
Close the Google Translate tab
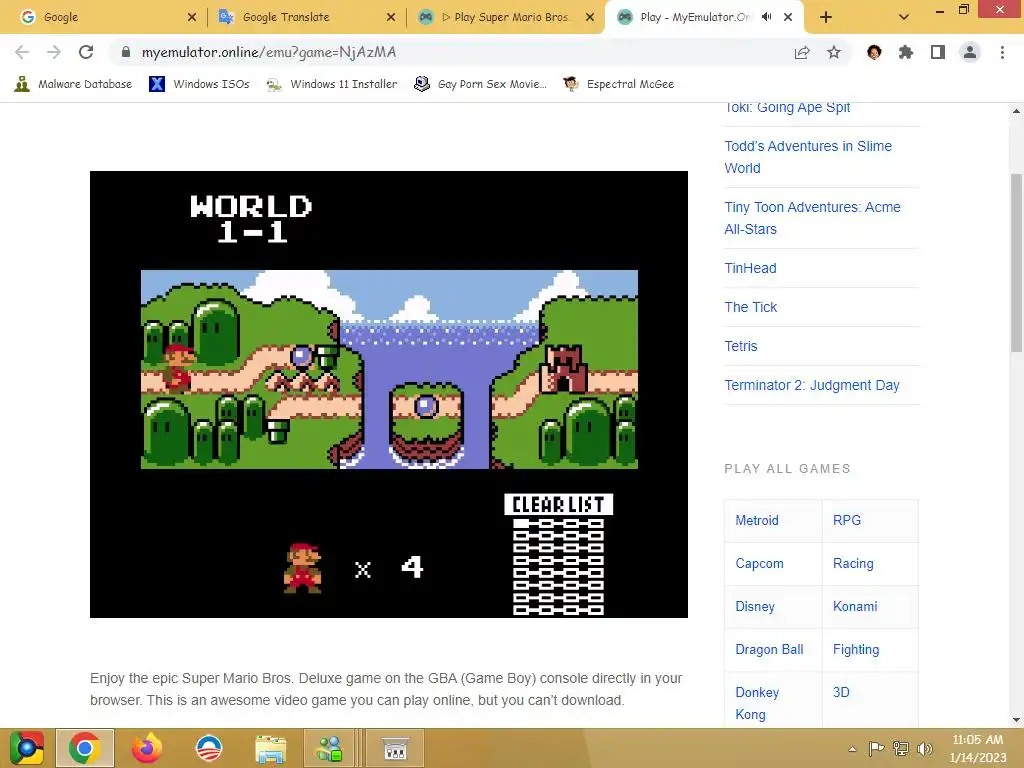tap(391, 17)
